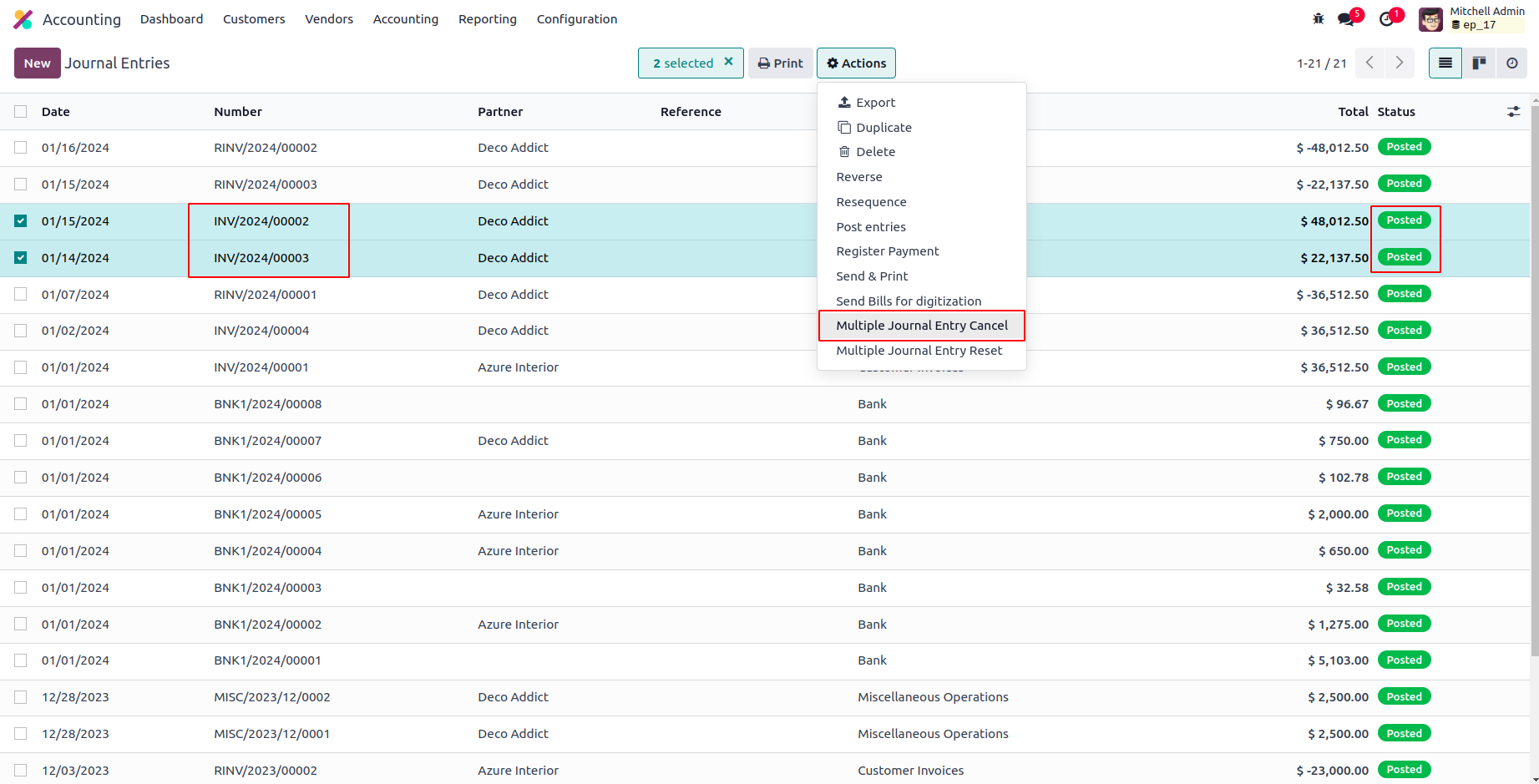This screenshot has width=1539, height=784.
Task: Open the Actions dropdown button
Action: point(856,63)
